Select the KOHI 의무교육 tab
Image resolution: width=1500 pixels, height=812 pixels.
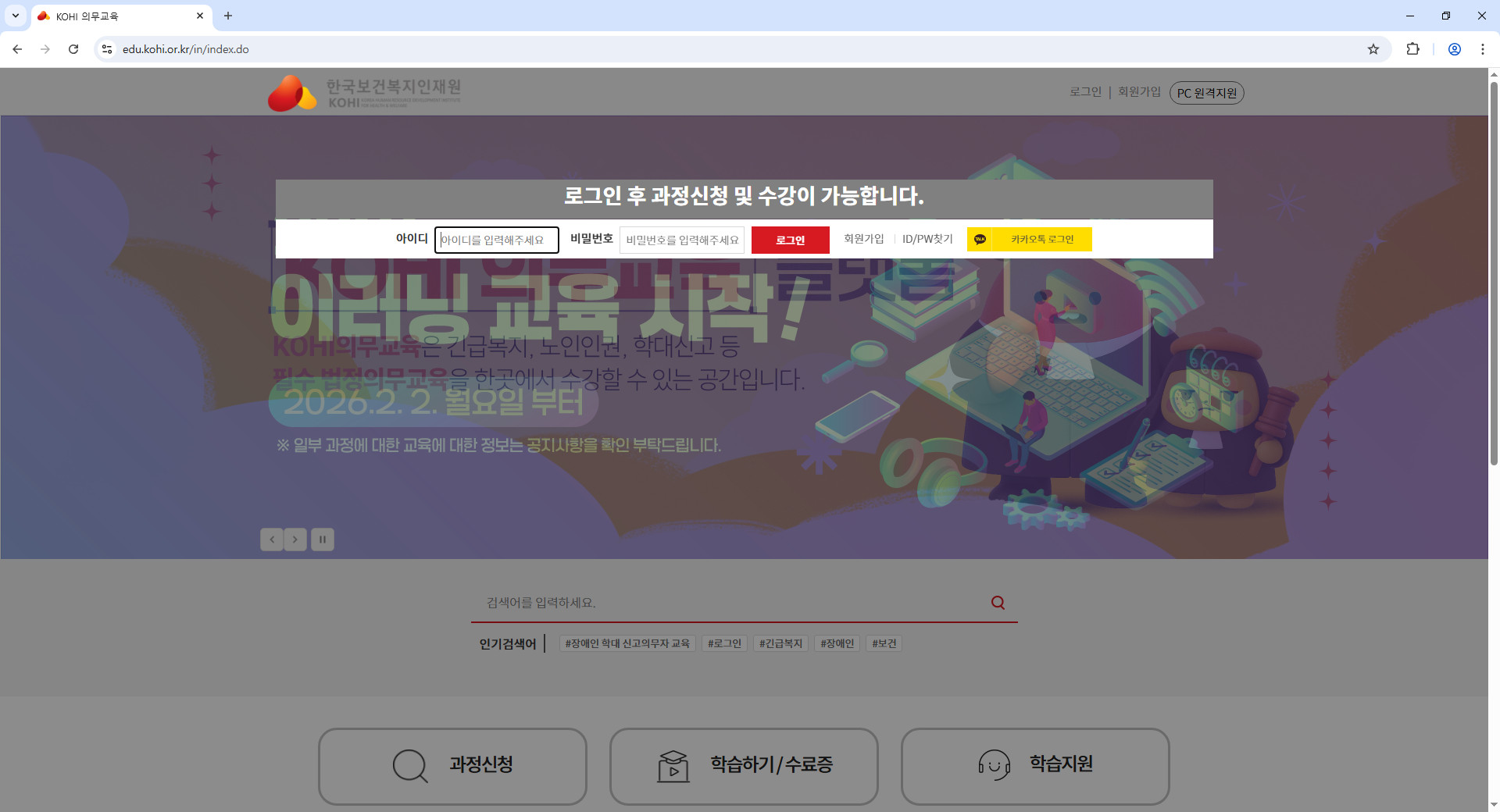point(121,16)
